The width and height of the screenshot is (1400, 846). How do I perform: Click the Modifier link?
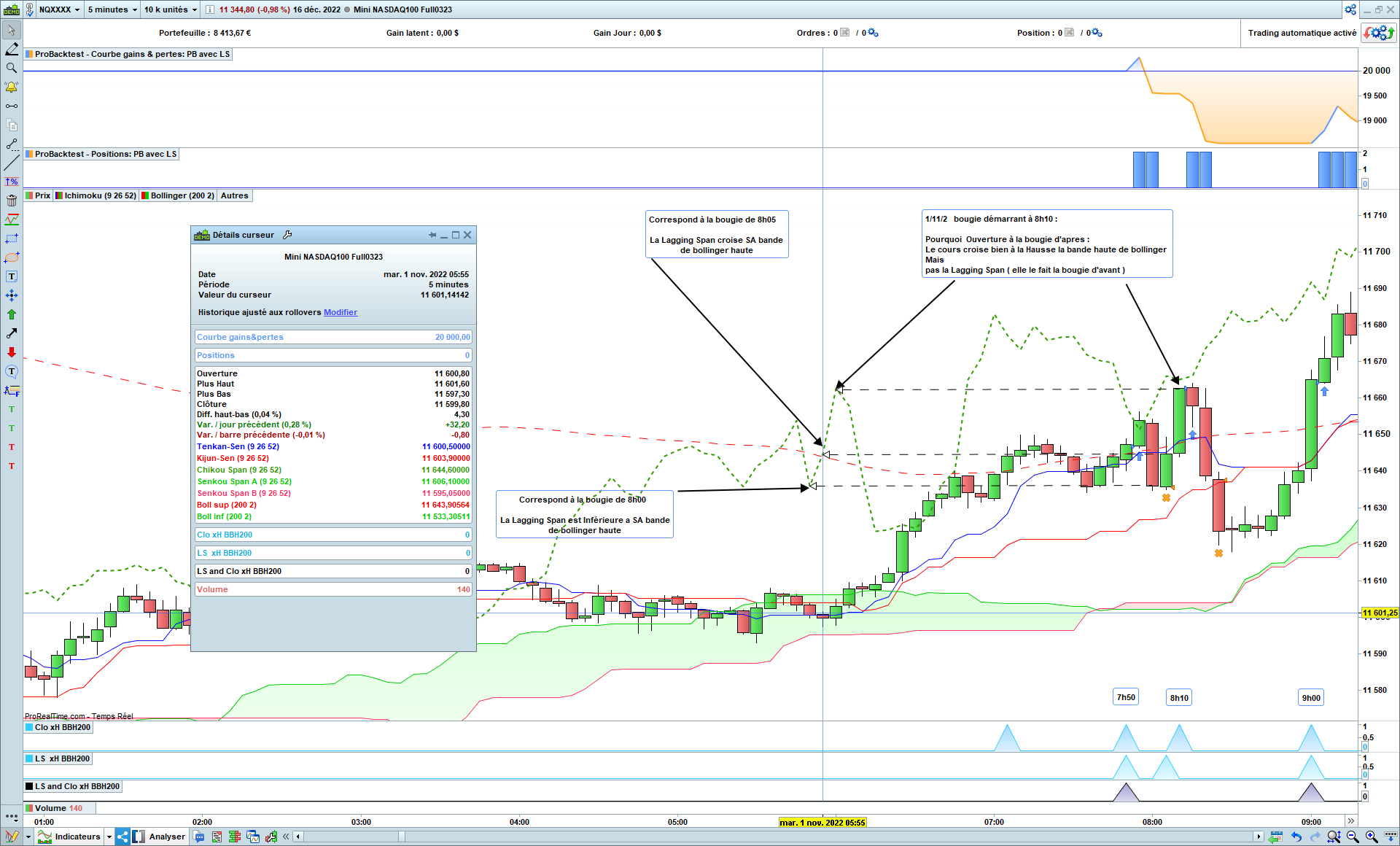point(340,312)
